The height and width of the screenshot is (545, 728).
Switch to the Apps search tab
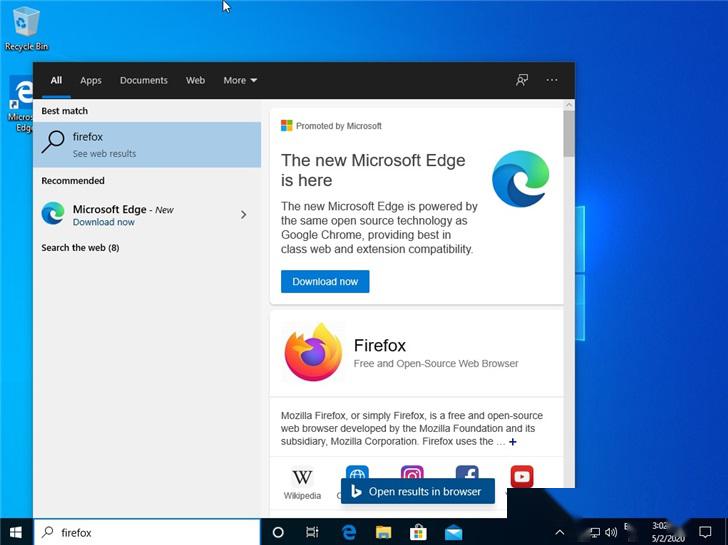click(91, 80)
